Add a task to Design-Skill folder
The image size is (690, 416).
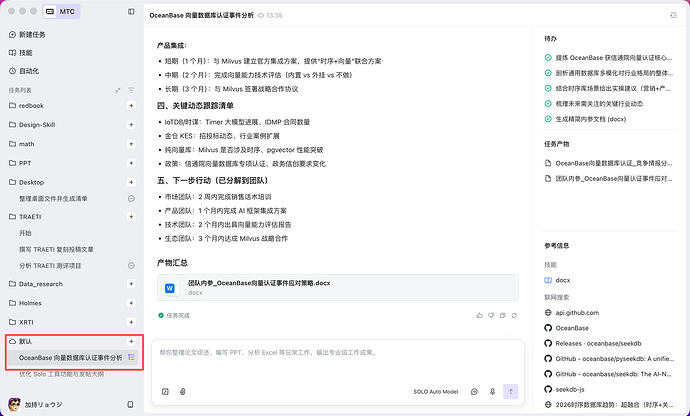pos(131,125)
